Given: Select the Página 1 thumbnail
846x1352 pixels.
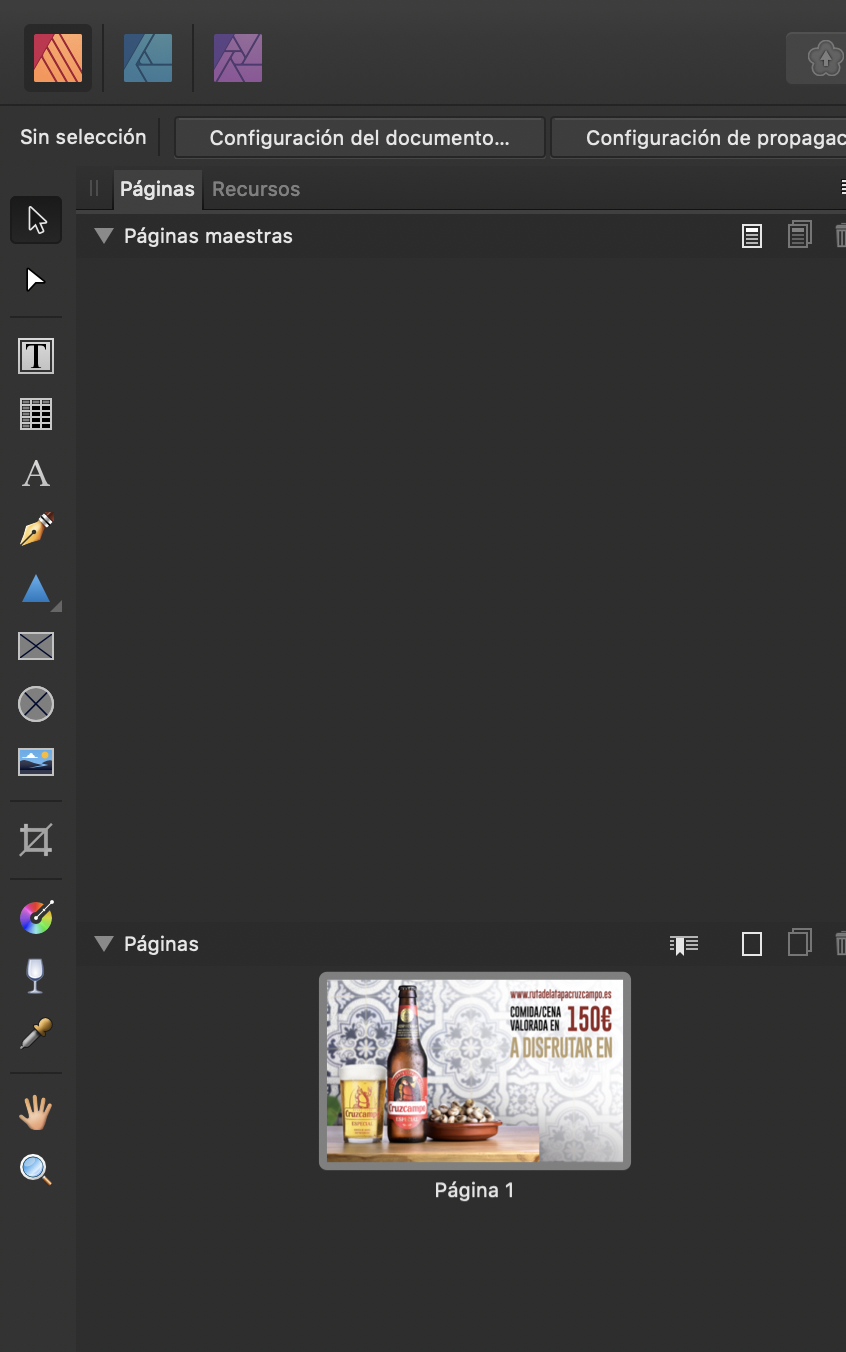Looking at the screenshot, I should (475, 1071).
